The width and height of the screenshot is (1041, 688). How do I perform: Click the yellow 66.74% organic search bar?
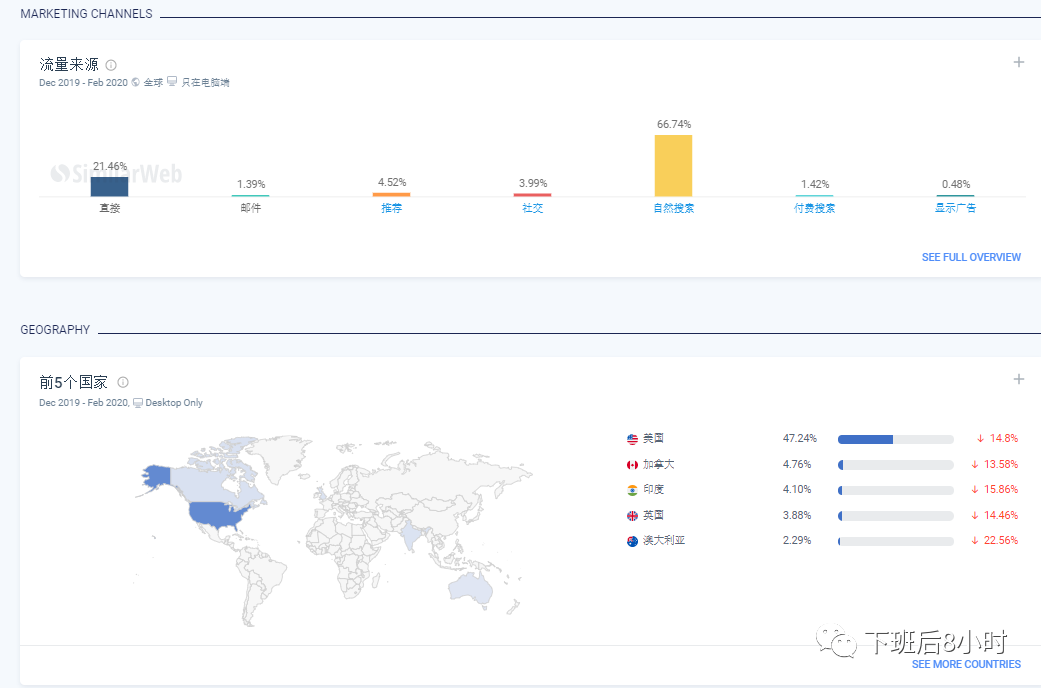click(x=673, y=165)
